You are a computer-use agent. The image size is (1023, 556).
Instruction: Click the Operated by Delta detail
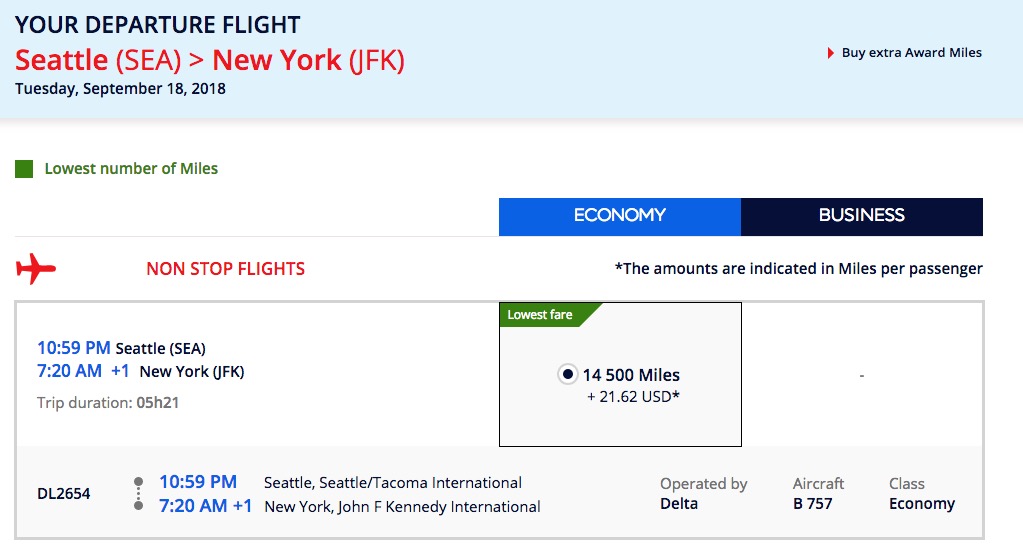[703, 493]
